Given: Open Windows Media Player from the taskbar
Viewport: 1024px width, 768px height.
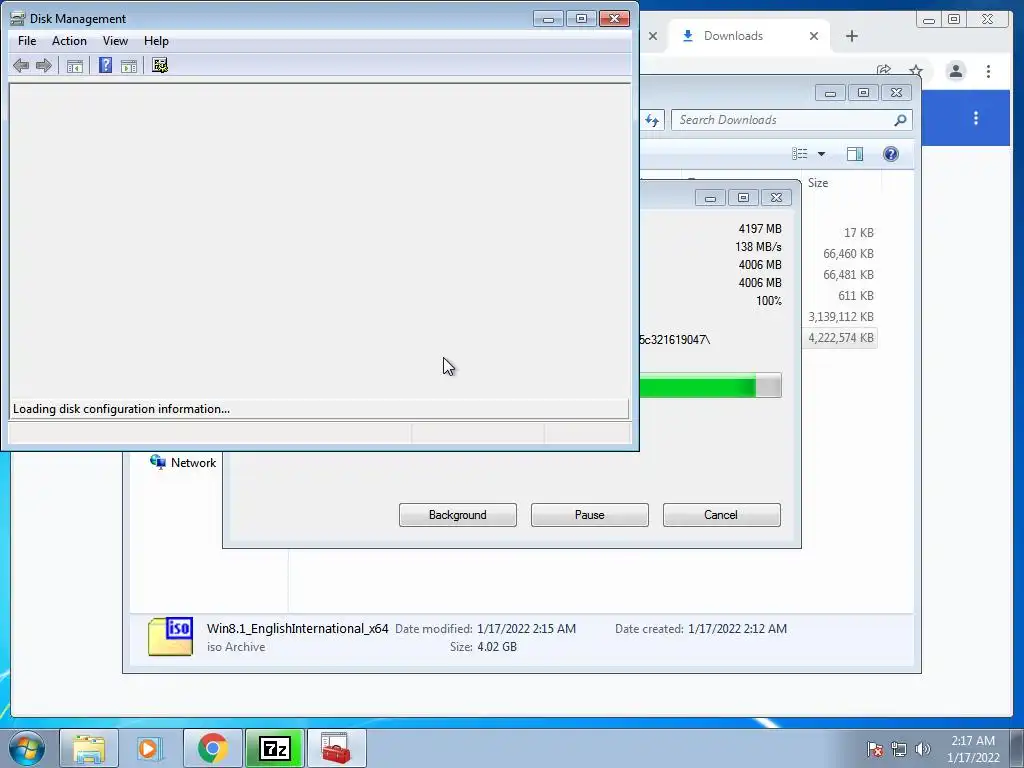Looking at the screenshot, I should (150, 748).
